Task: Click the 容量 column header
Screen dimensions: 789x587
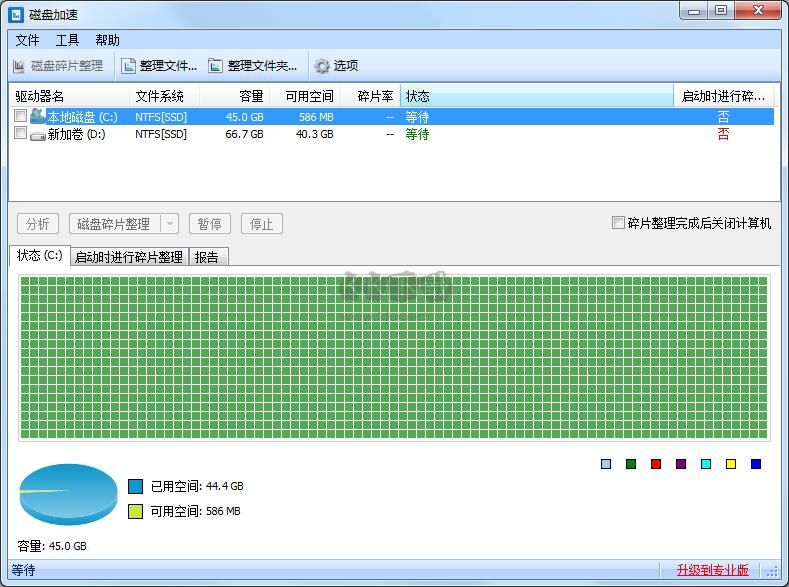Action: coord(234,96)
